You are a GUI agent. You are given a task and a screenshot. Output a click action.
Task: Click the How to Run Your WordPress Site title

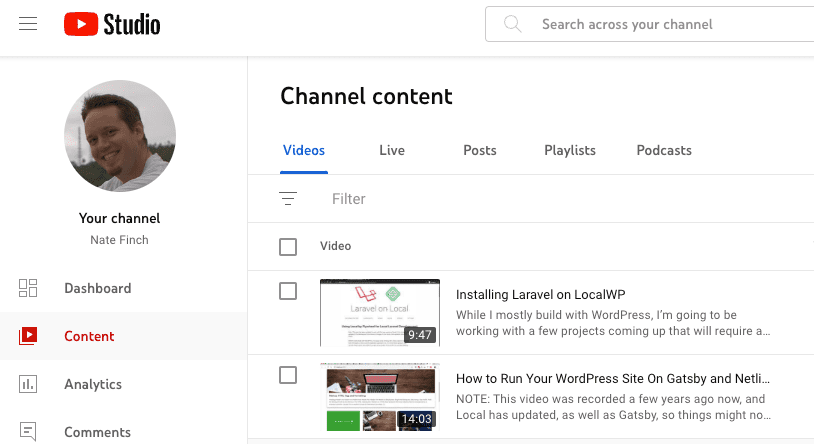click(x=613, y=379)
